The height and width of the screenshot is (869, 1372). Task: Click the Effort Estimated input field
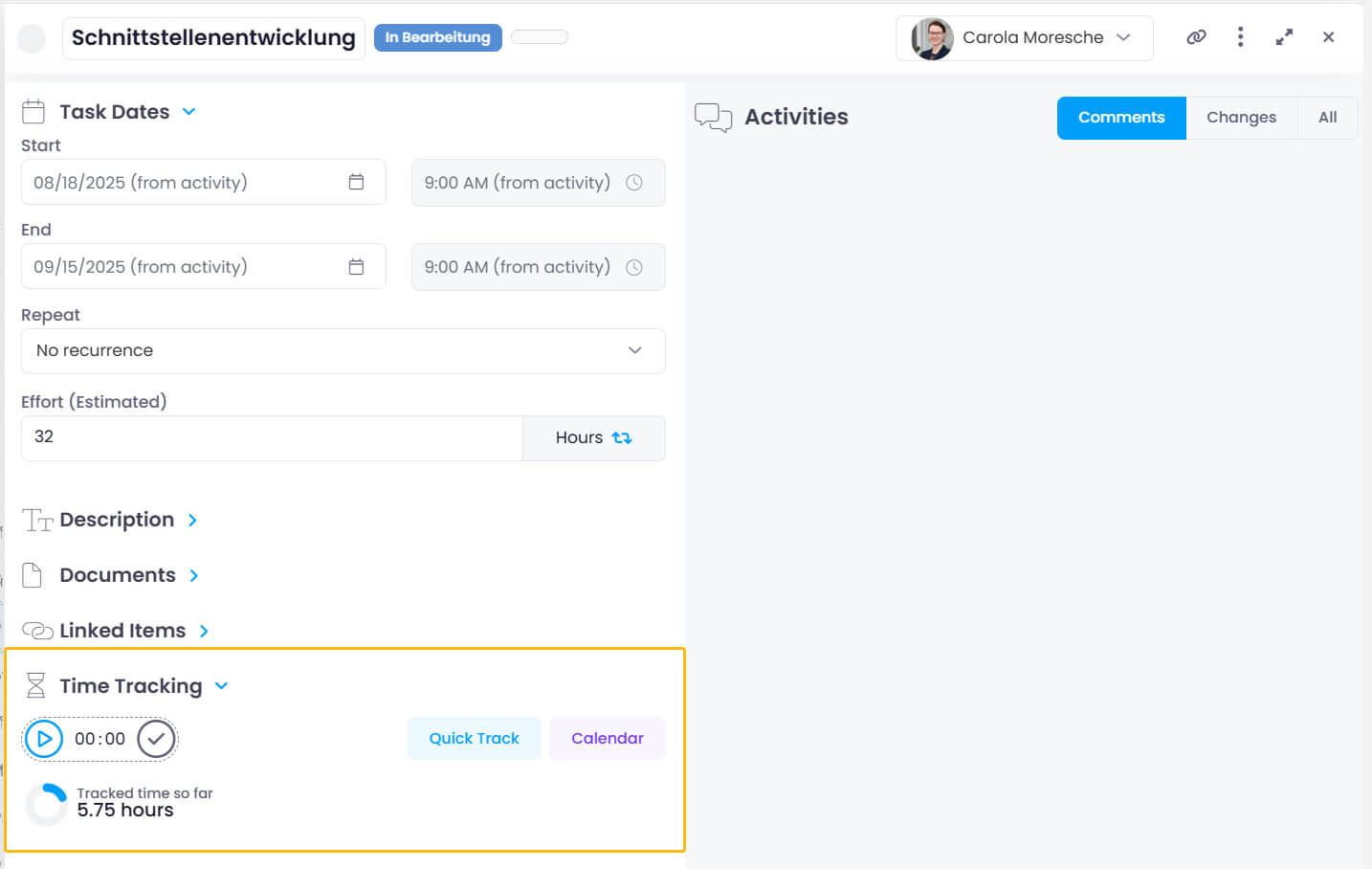coord(271,437)
